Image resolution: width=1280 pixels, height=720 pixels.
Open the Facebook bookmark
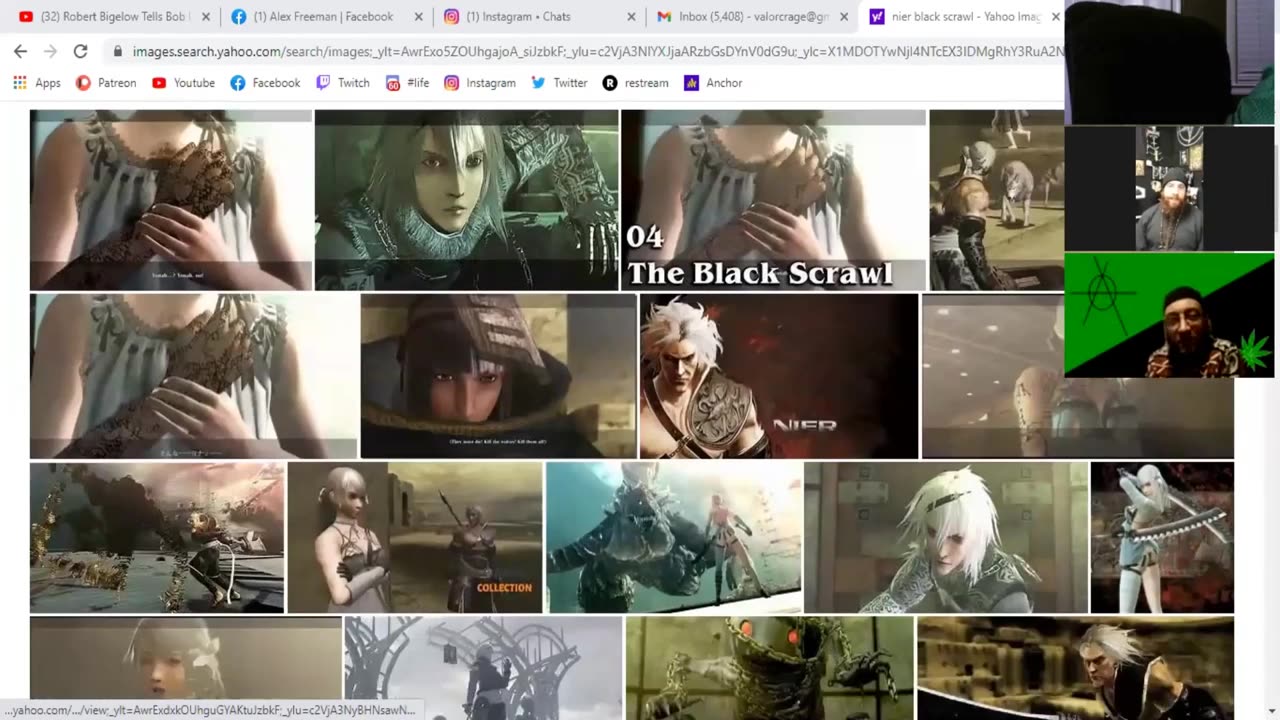point(265,83)
